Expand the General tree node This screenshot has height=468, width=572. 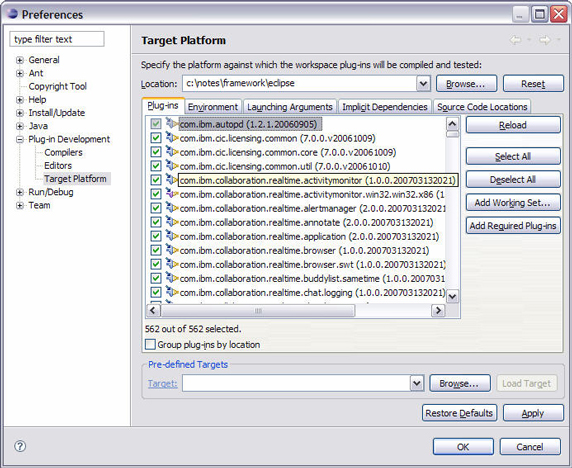(20, 60)
